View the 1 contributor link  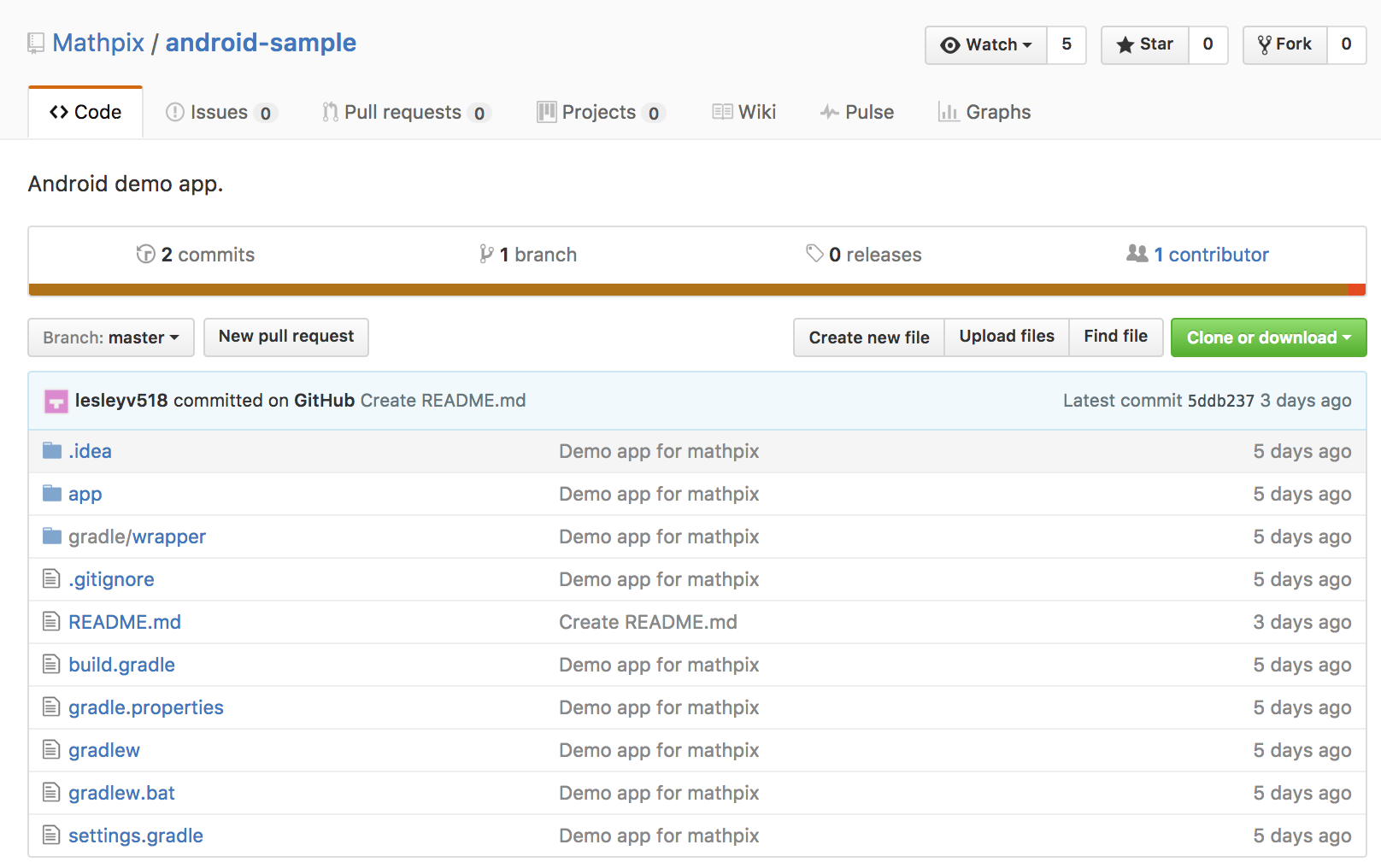(1198, 255)
